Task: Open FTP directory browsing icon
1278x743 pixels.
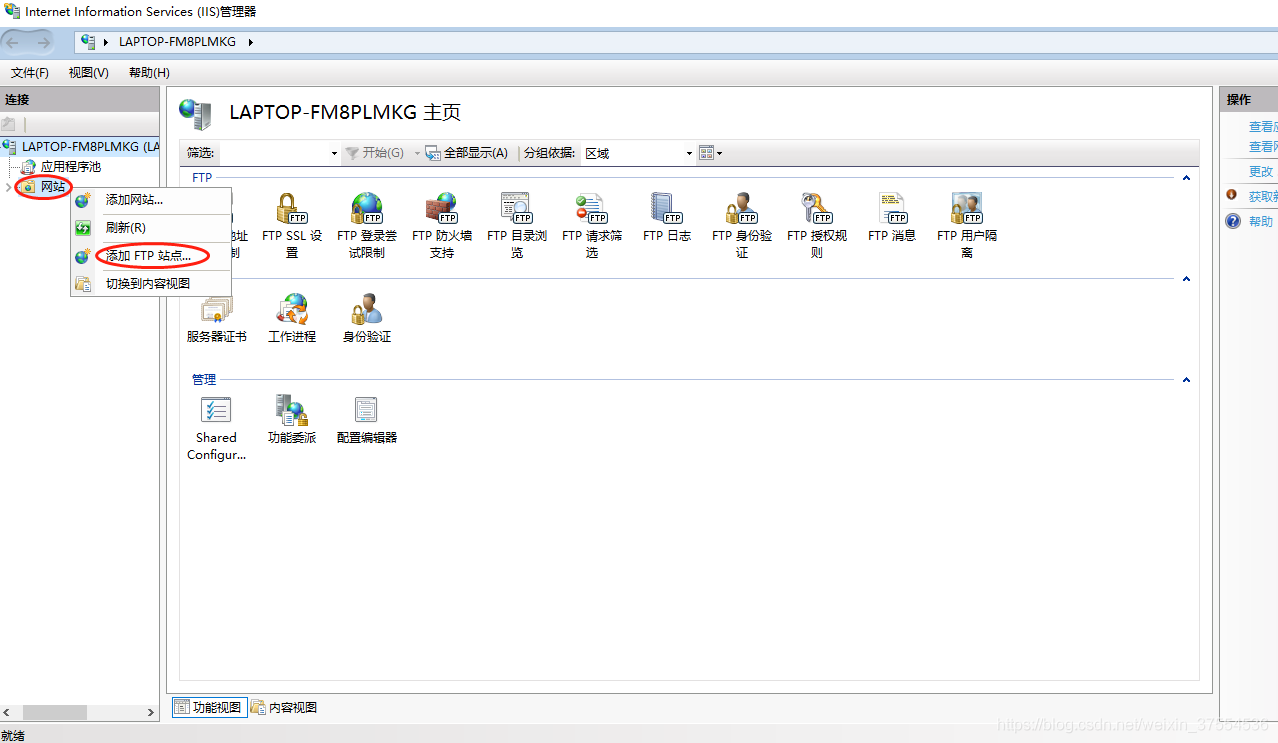Action: coord(517,225)
